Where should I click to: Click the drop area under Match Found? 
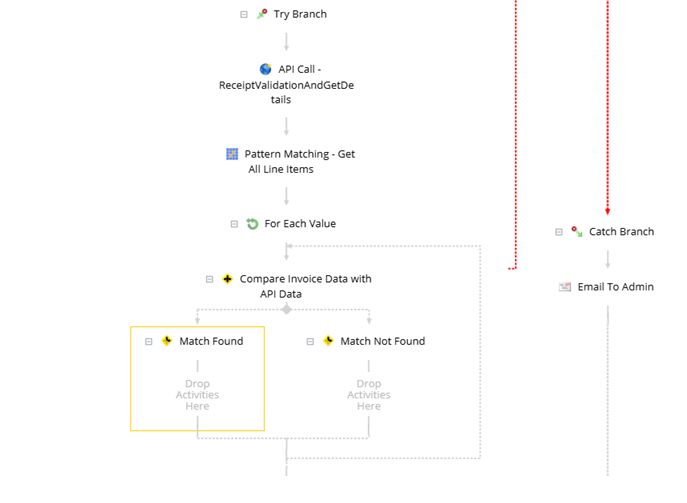coord(197,394)
